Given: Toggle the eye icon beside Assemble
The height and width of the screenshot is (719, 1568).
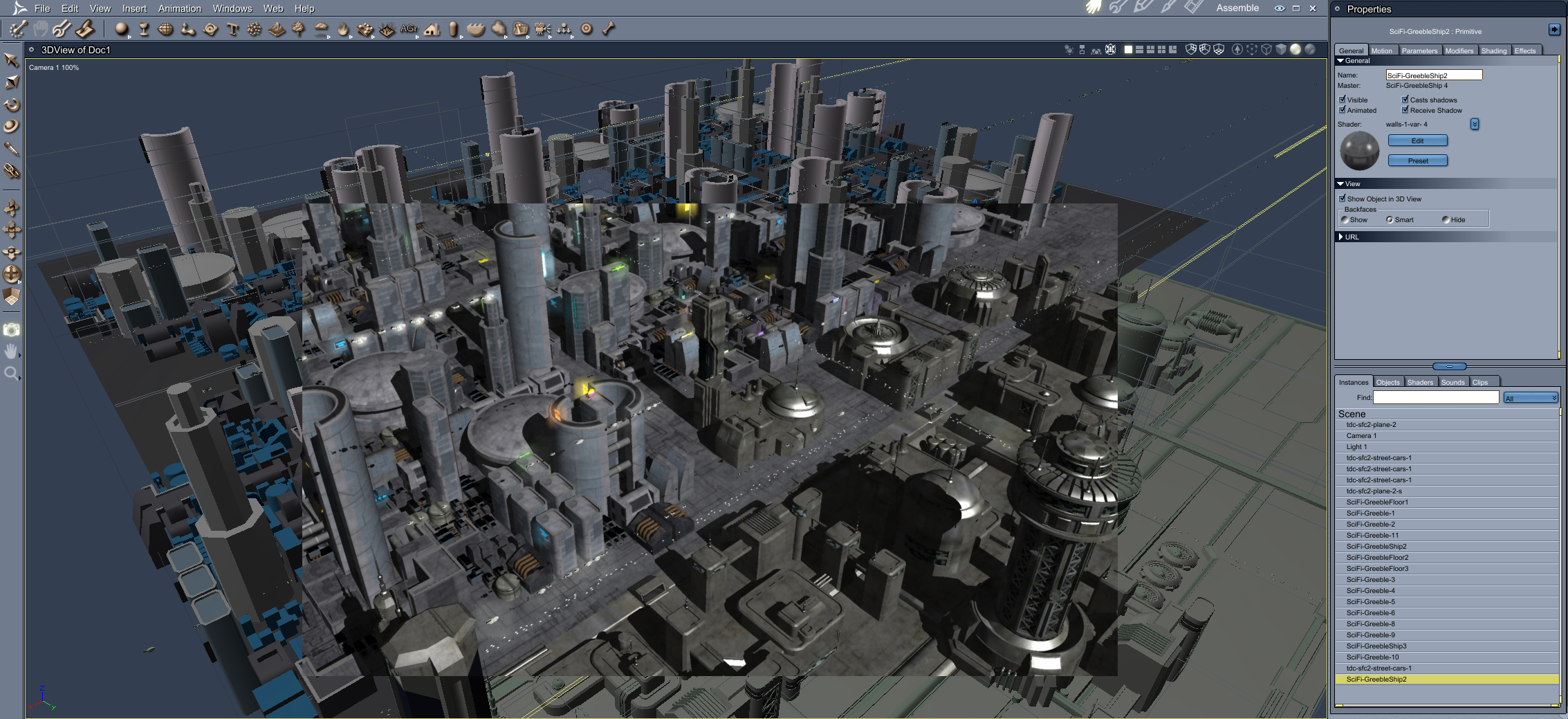Looking at the screenshot, I should [x=1280, y=8].
